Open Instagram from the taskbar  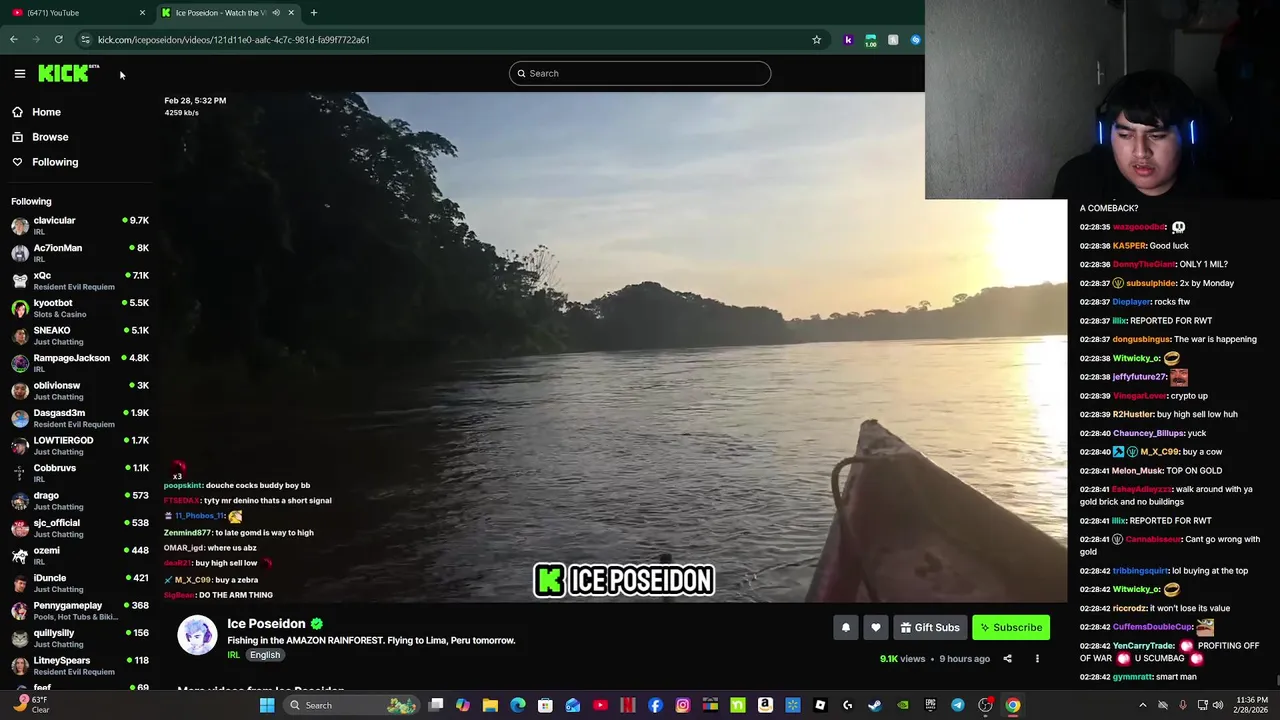683,705
